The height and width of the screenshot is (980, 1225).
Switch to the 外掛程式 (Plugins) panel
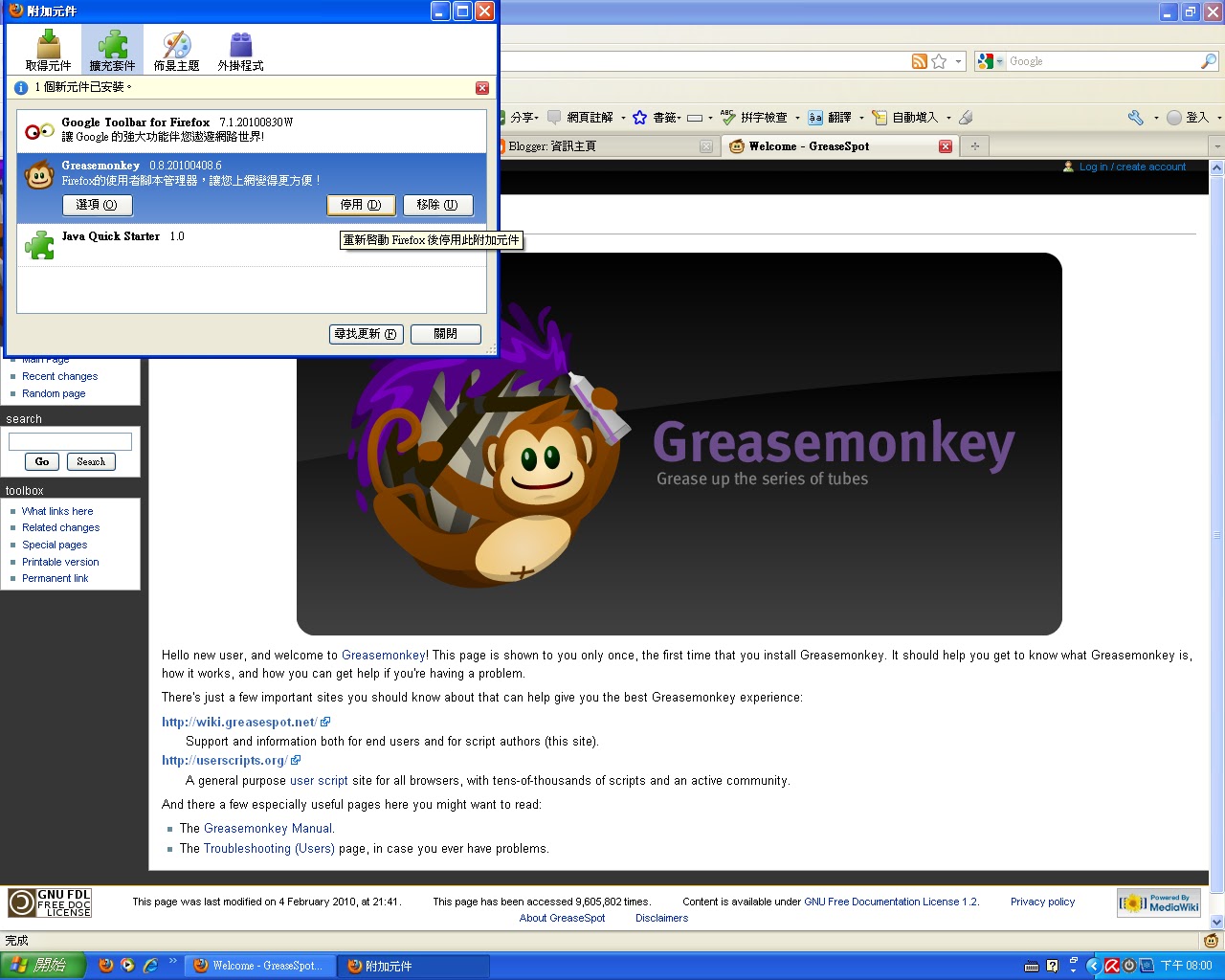click(x=240, y=51)
